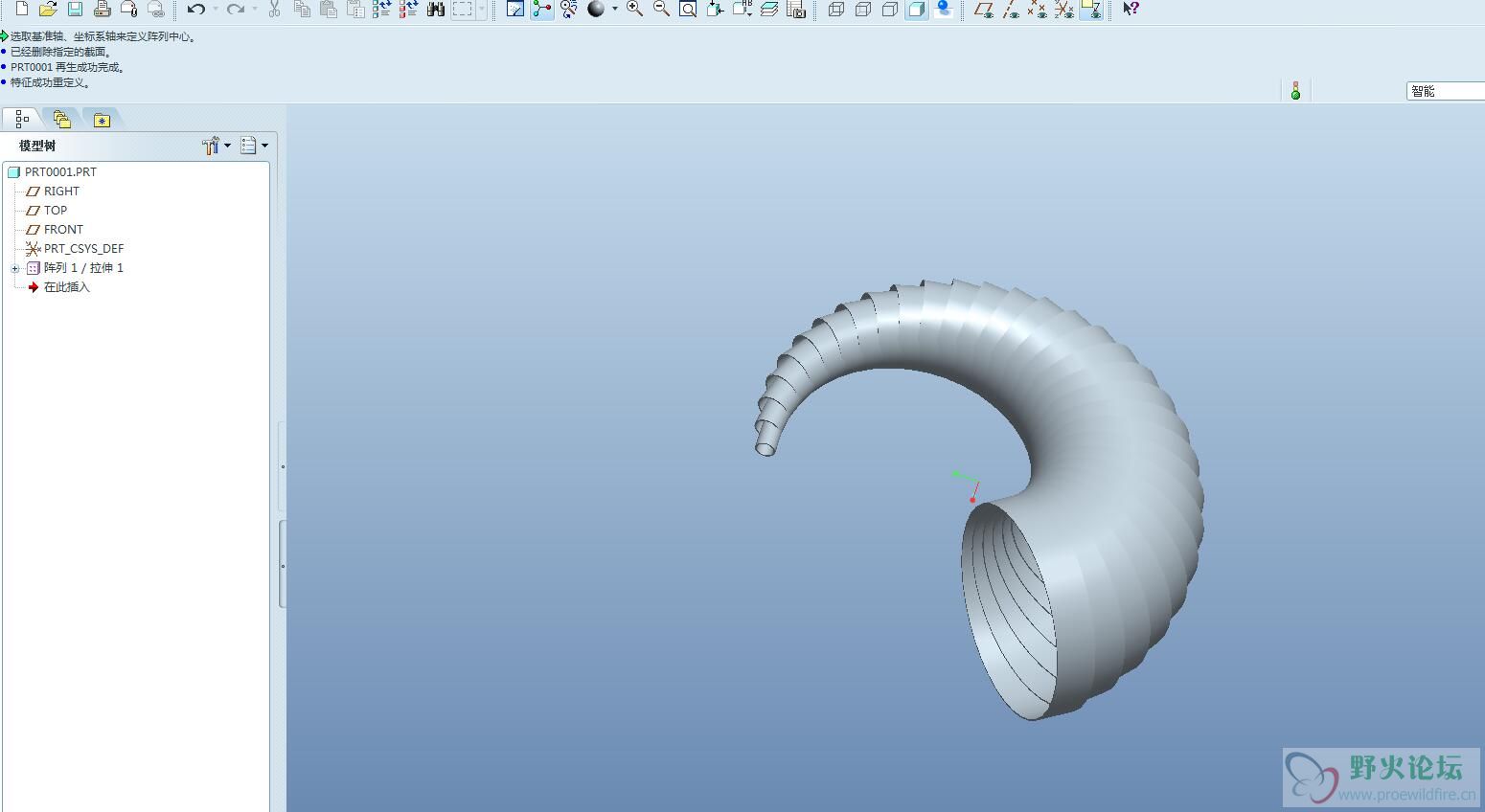1485x812 pixels.
Task: Switch to the Favorites folder tab
Action: pyautogui.click(x=102, y=120)
